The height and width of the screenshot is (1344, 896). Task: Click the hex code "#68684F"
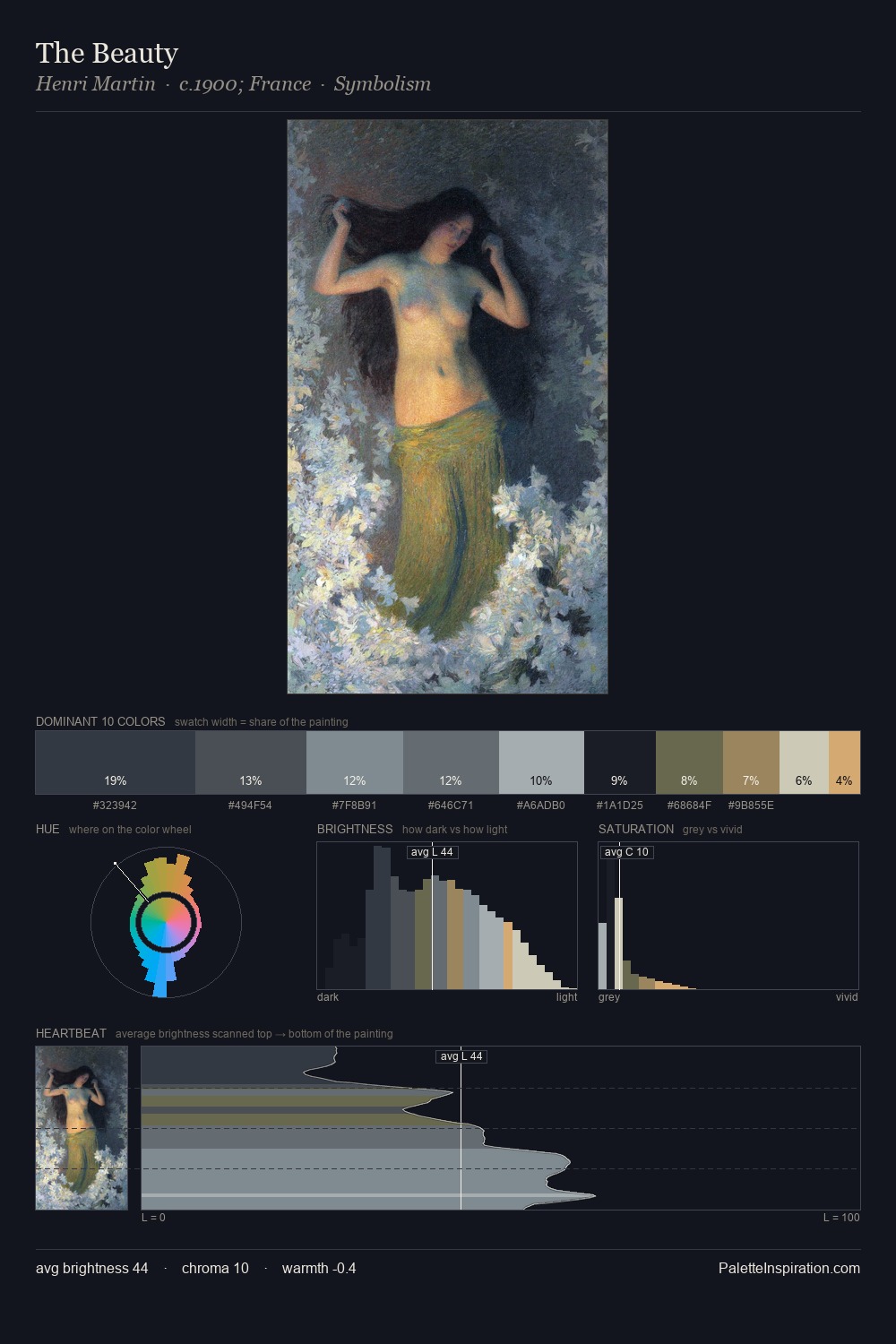point(689,806)
